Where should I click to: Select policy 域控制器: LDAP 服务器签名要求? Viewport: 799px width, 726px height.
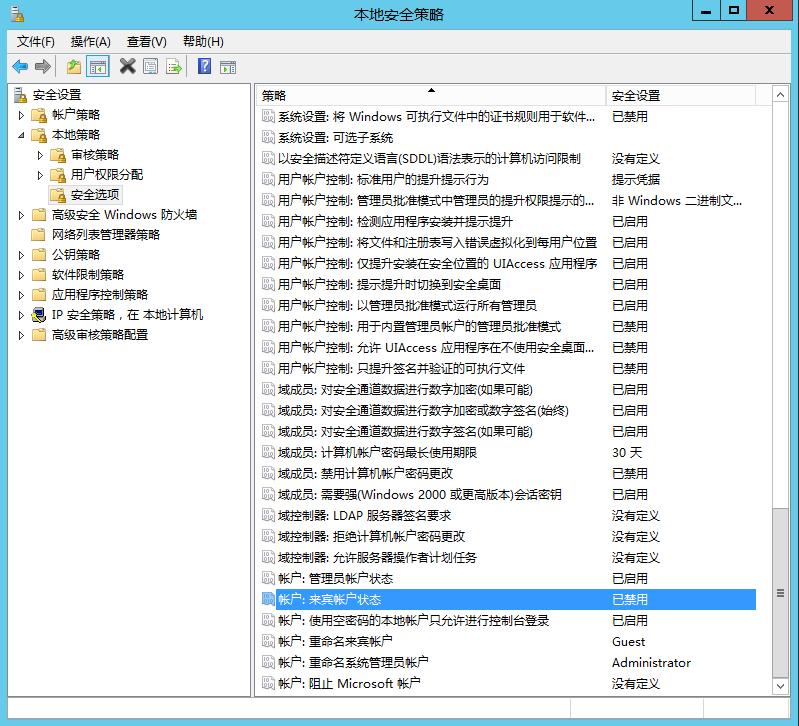364,515
